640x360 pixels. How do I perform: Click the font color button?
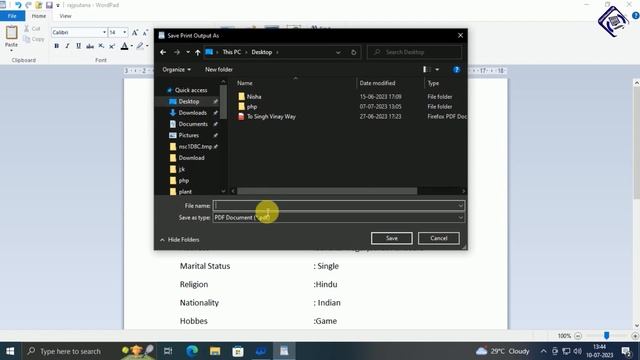tap(124, 46)
